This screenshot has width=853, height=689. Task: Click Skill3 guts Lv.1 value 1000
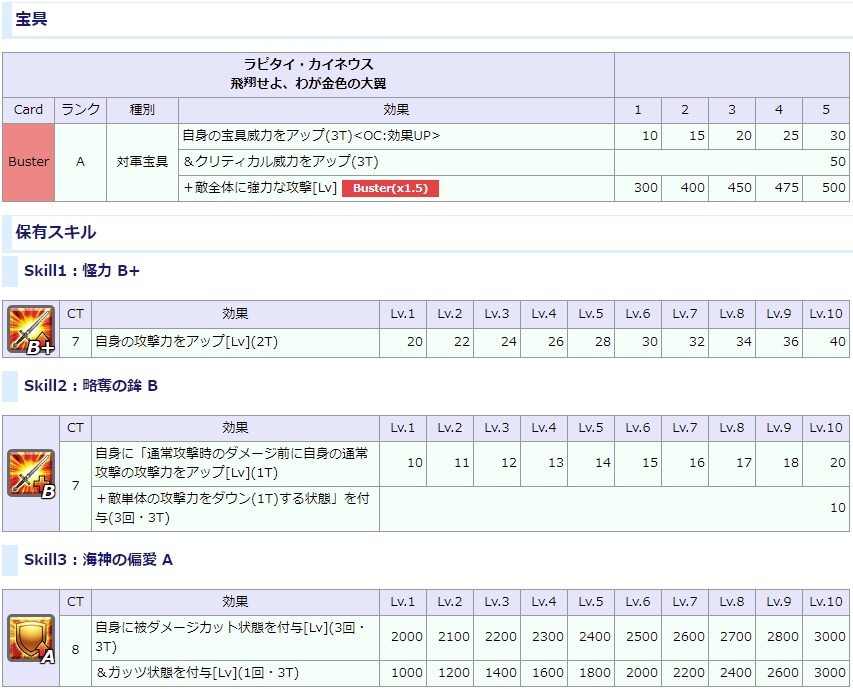[x=403, y=673]
